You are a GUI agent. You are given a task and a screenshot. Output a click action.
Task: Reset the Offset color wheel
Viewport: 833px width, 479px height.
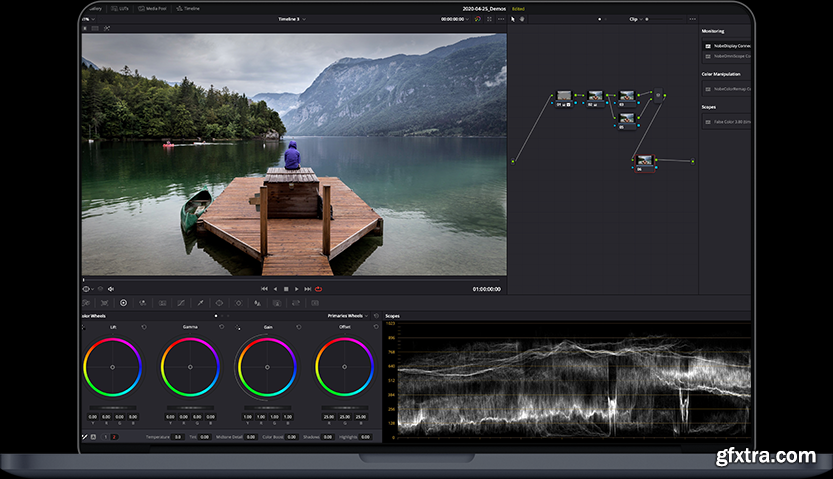pos(375,326)
